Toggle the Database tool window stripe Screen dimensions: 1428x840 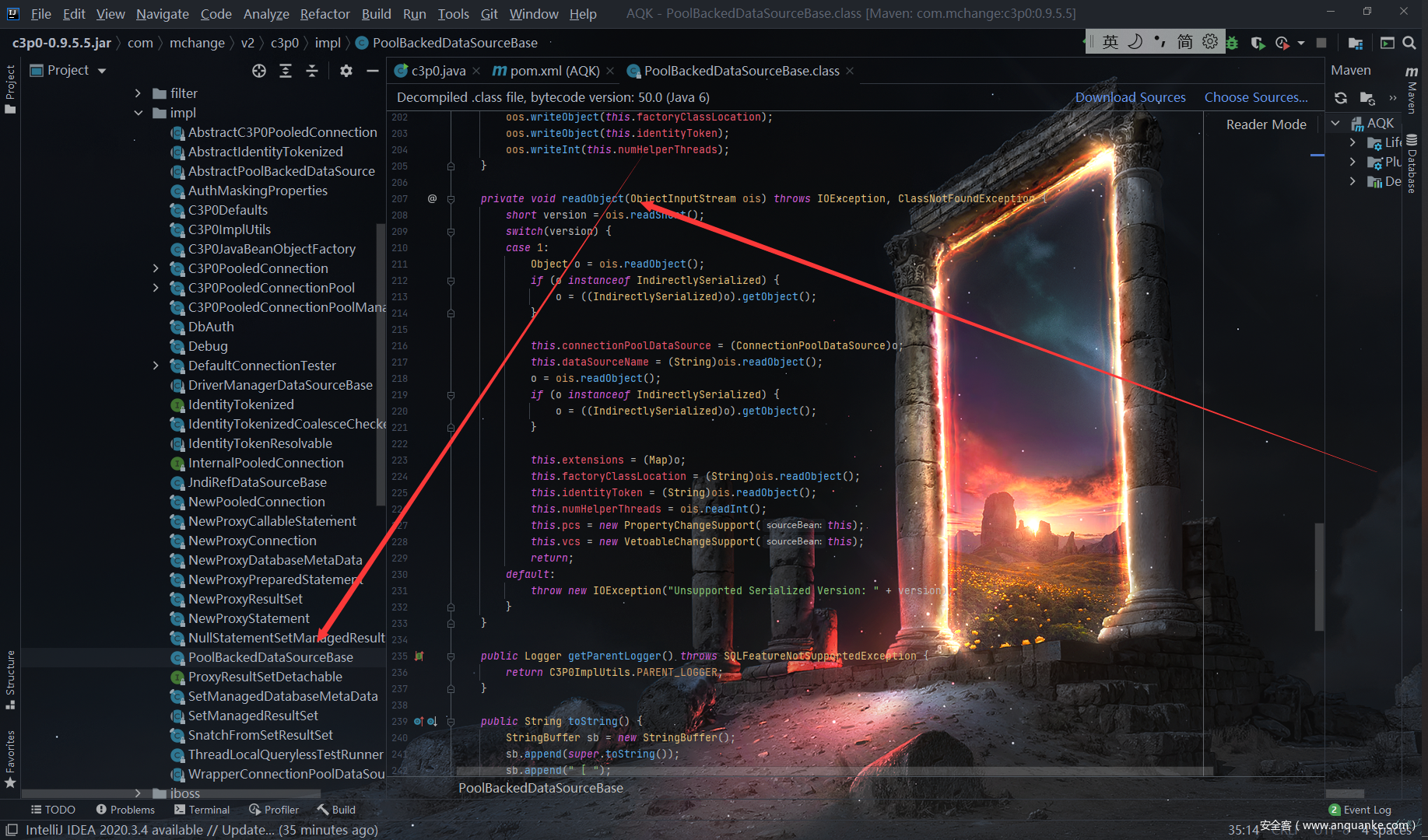click(x=1412, y=163)
